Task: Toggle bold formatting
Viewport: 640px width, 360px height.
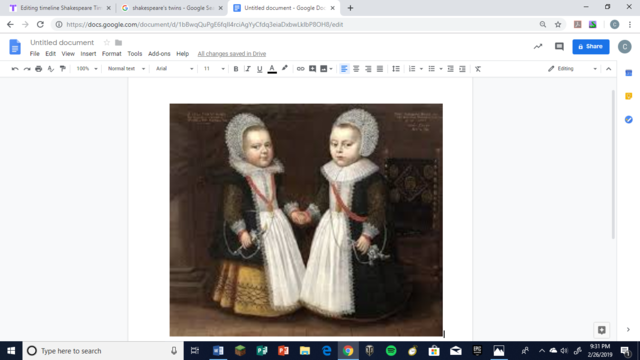Action: click(236, 69)
